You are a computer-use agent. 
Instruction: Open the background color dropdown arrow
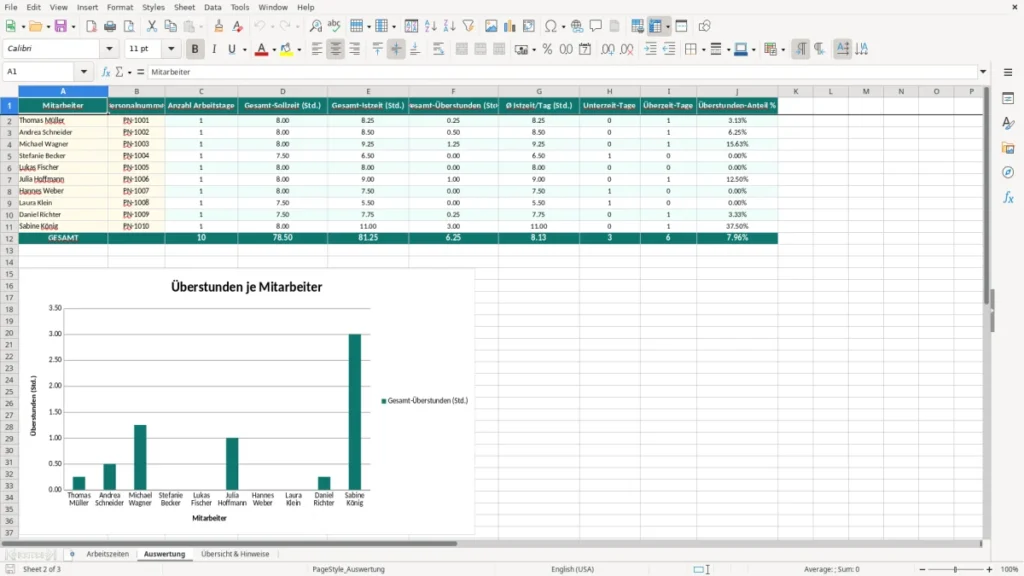299,50
